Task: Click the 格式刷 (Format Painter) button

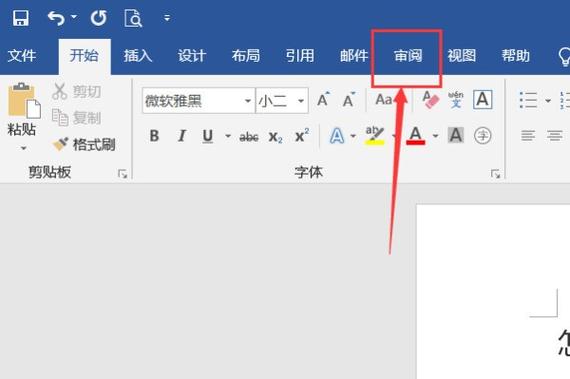Action: 84,144
